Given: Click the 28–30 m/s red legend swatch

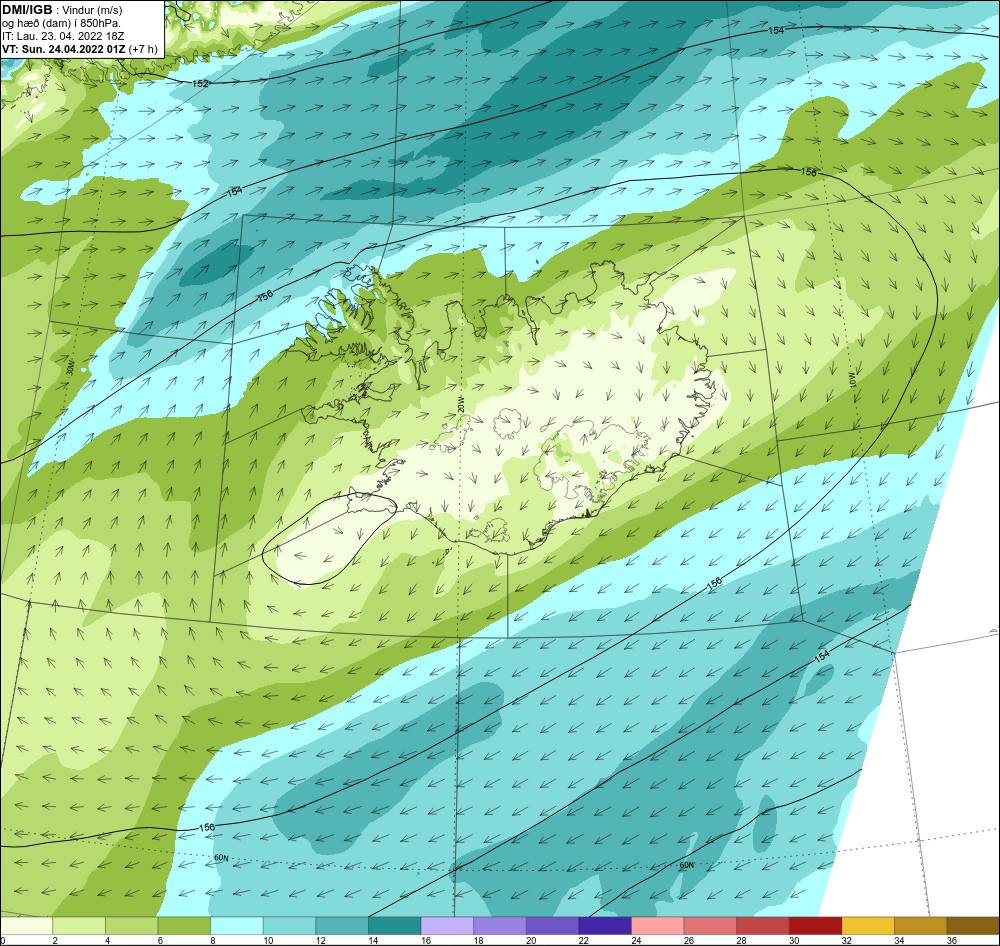Looking at the screenshot, I should pyautogui.click(x=763, y=926).
